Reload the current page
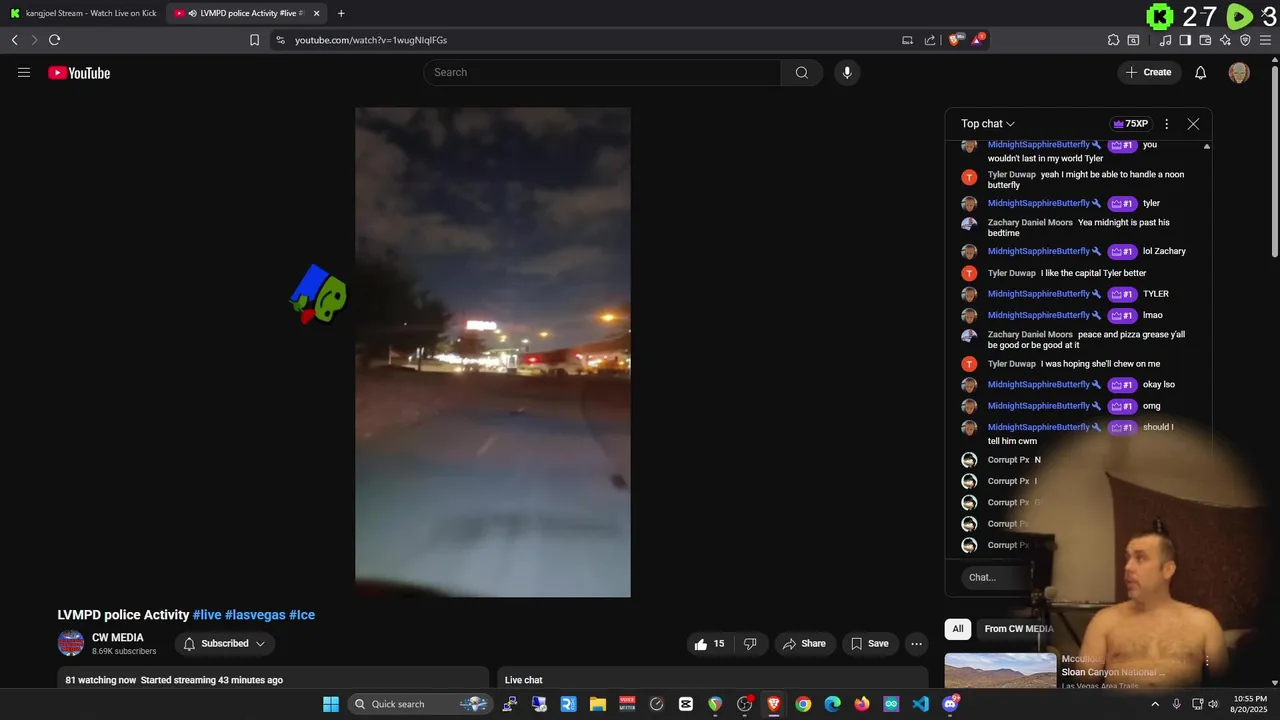1280x720 pixels. [54, 40]
